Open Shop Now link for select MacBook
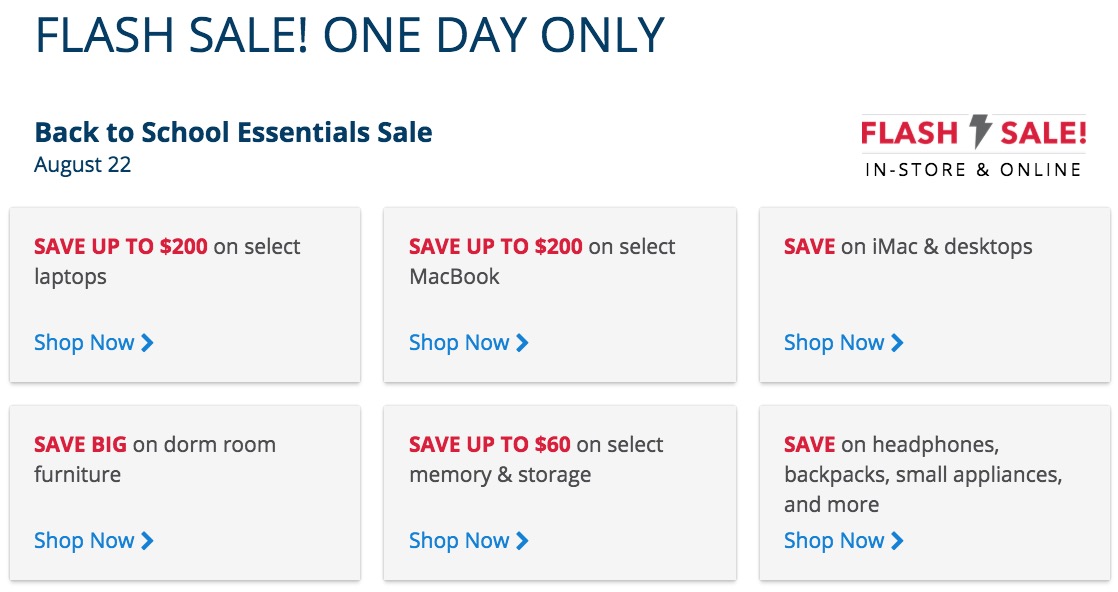Viewport: 1118px width, 592px height. coord(468,343)
